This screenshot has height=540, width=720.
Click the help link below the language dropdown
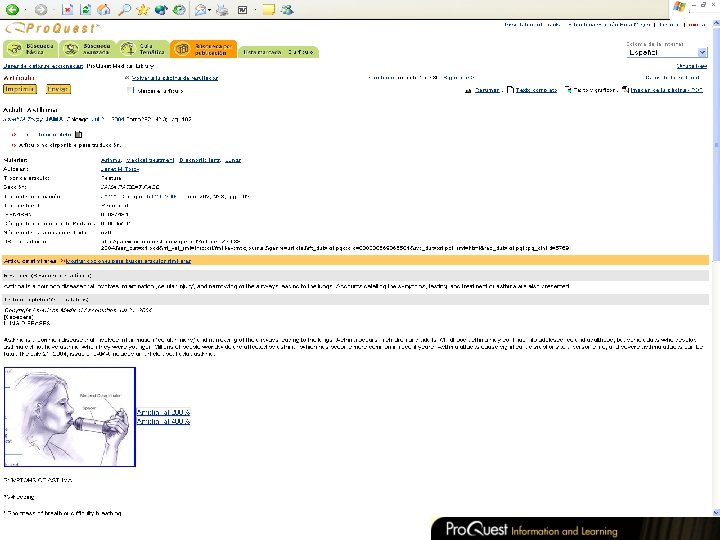(692, 66)
